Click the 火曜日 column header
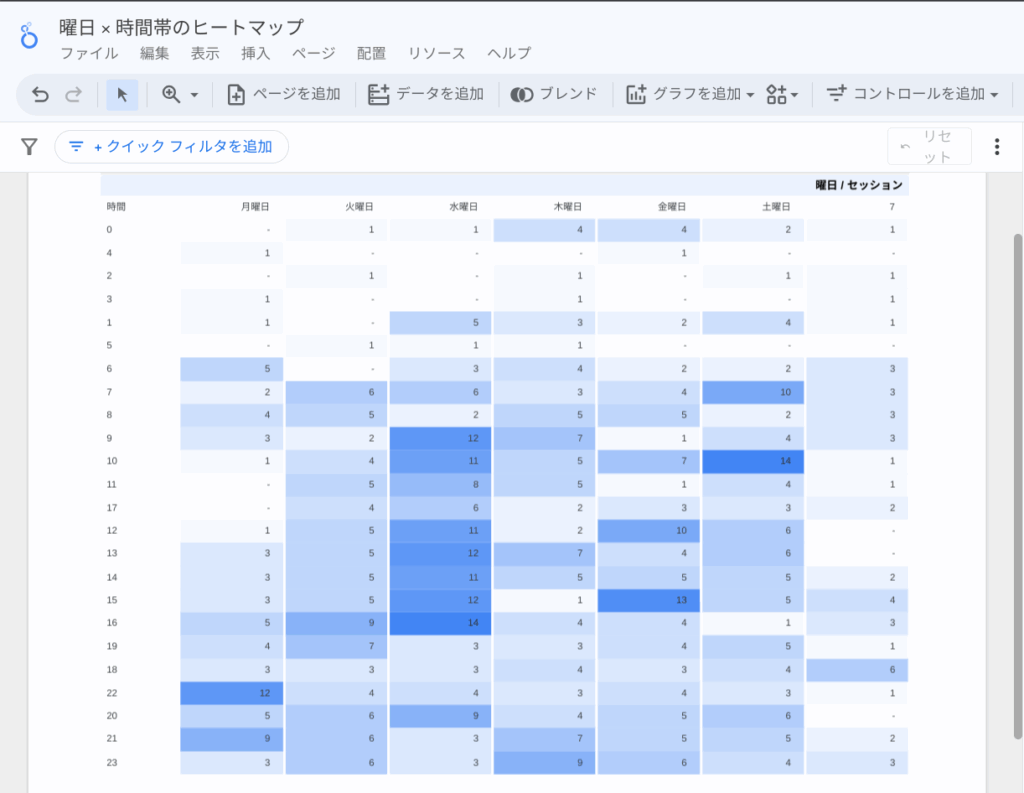This screenshot has height=793, width=1024. (x=359, y=206)
